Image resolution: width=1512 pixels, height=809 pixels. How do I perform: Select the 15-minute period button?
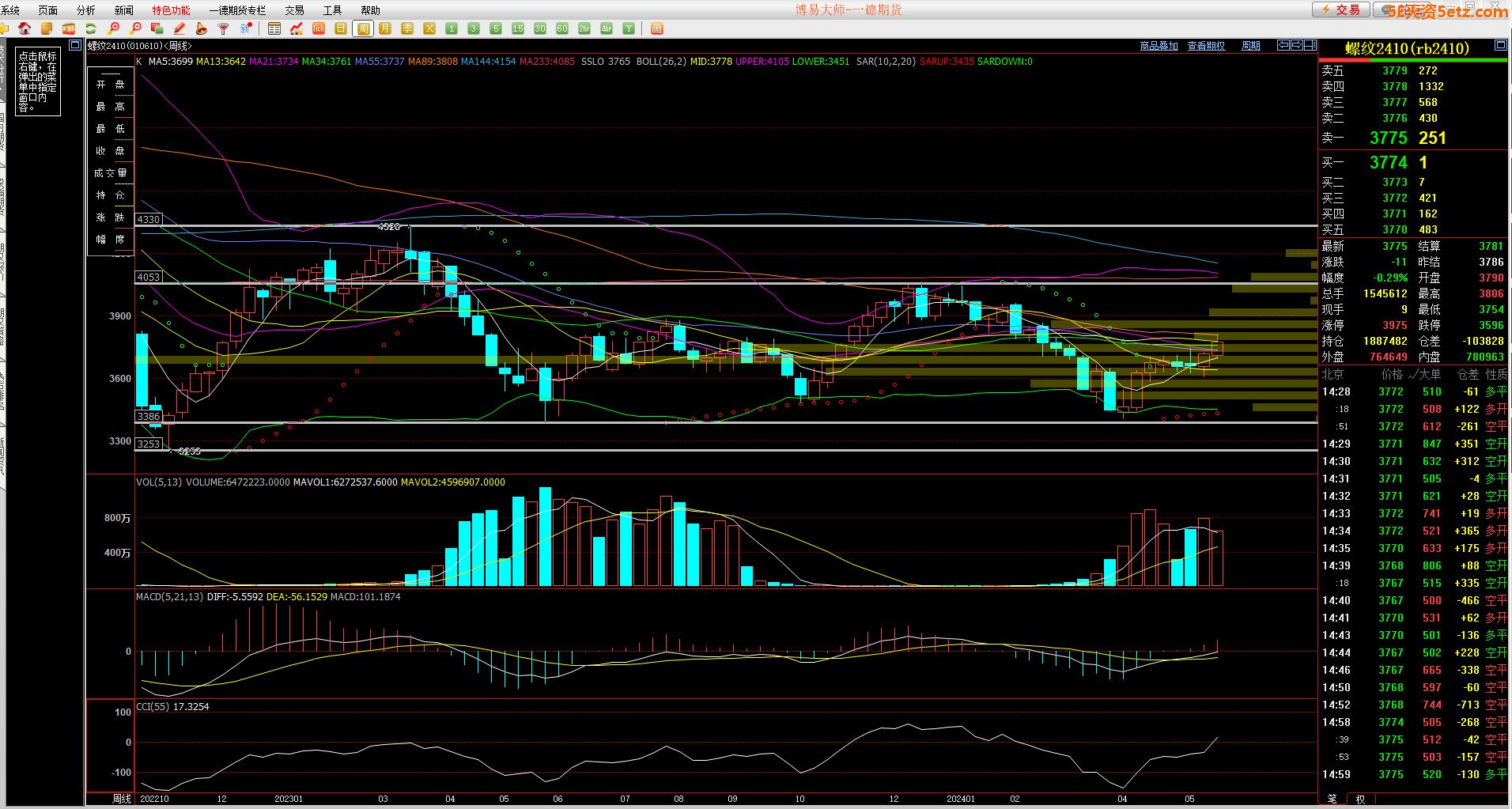(x=518, y=28)
